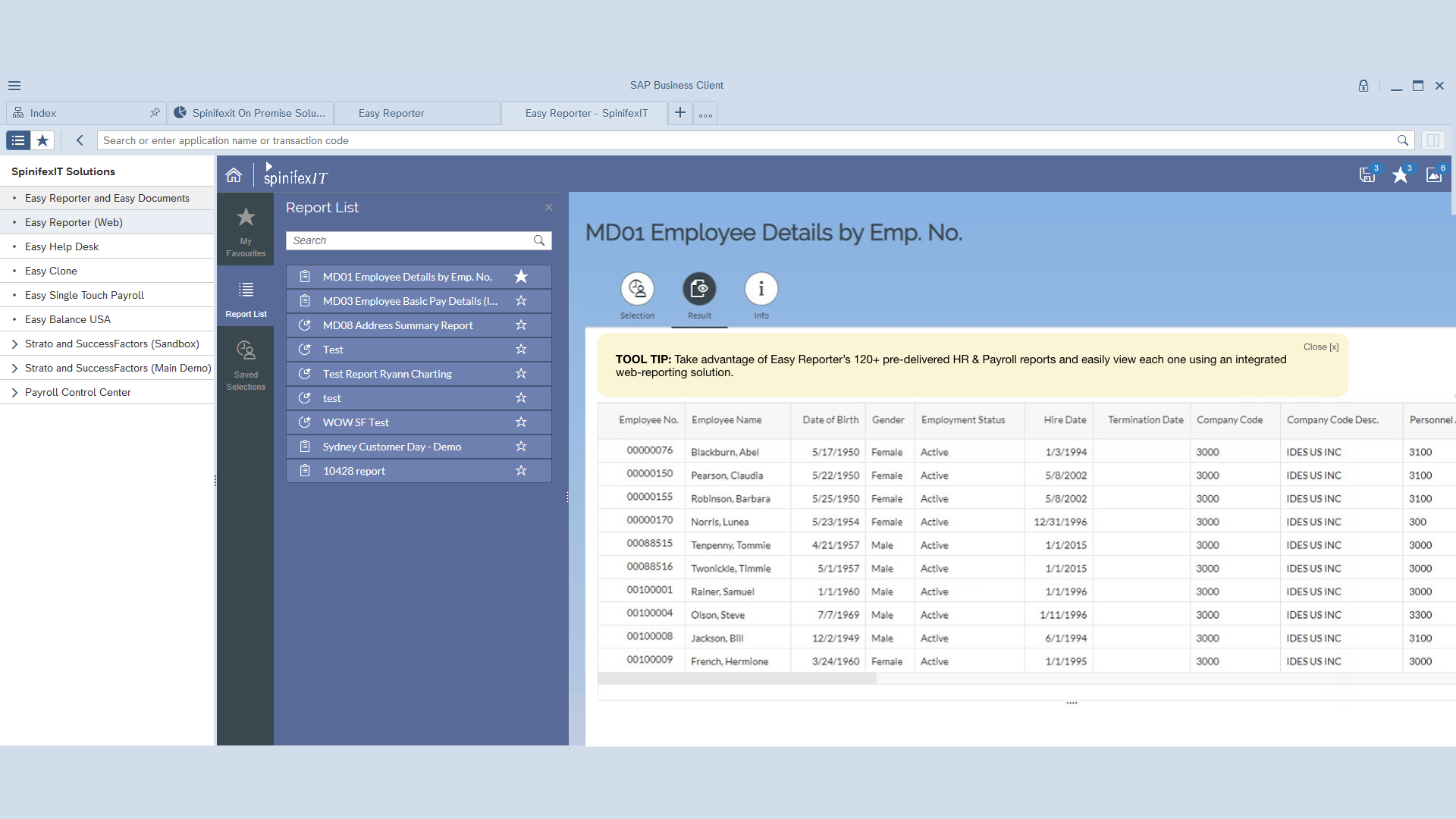Click the home icon in the SpinifexIT toolbar
The image size is (1456, 819).
click(x=234, y=174)
